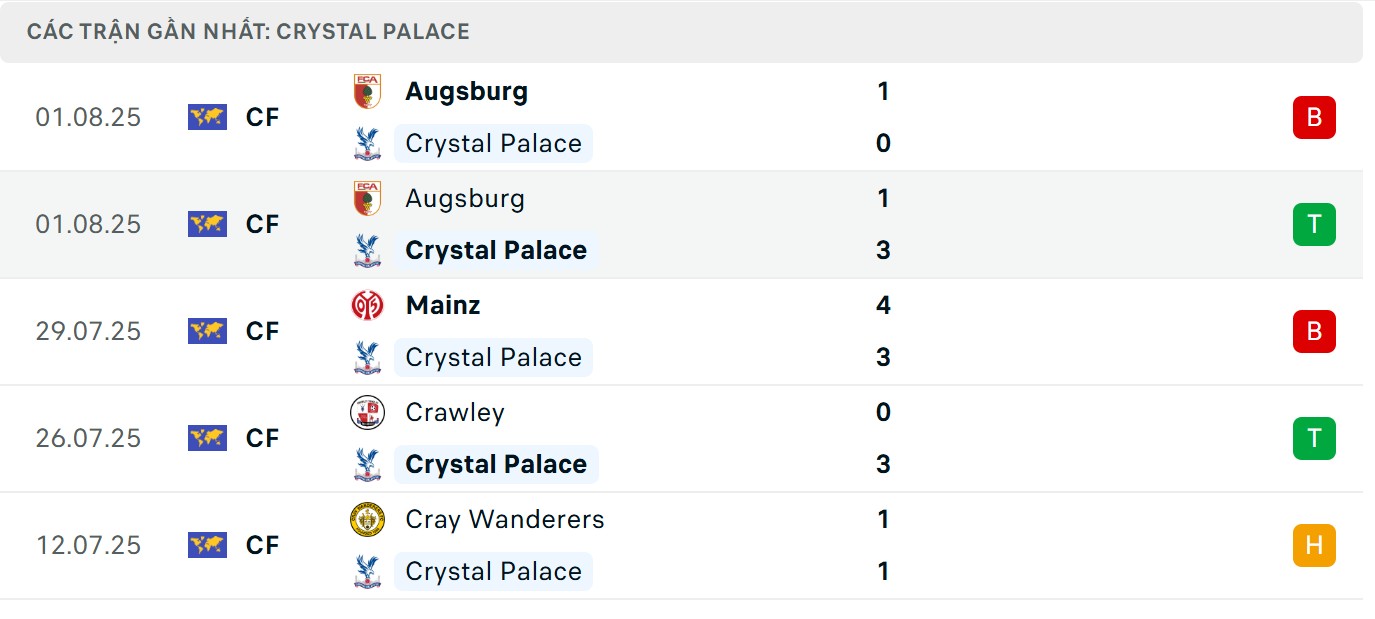Screen dimensions: 1375x619
Task: Open details for the Cray Wanderers draw
Action: (x=700, y=546)
